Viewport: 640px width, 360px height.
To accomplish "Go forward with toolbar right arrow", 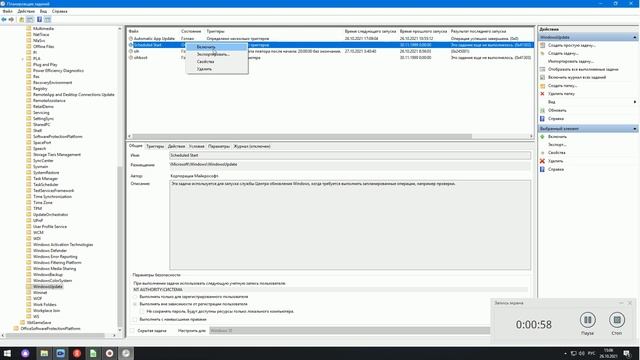I will pos(11,20).
